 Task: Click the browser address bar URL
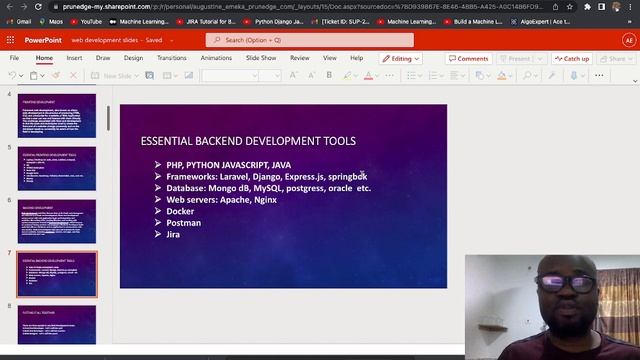tap(302, 7)
